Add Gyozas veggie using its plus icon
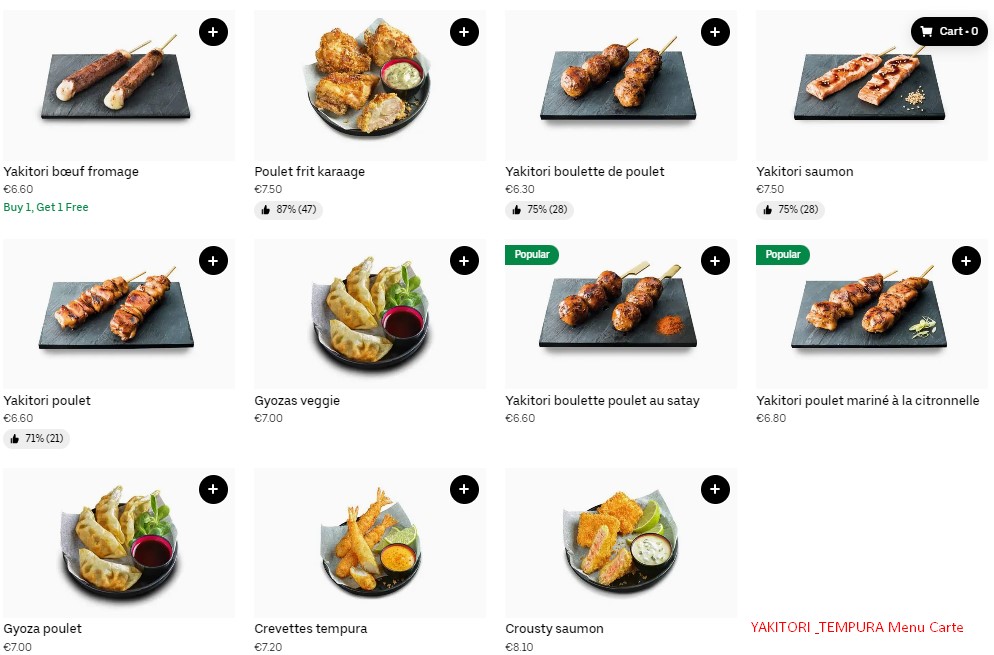 click(464, 261)
